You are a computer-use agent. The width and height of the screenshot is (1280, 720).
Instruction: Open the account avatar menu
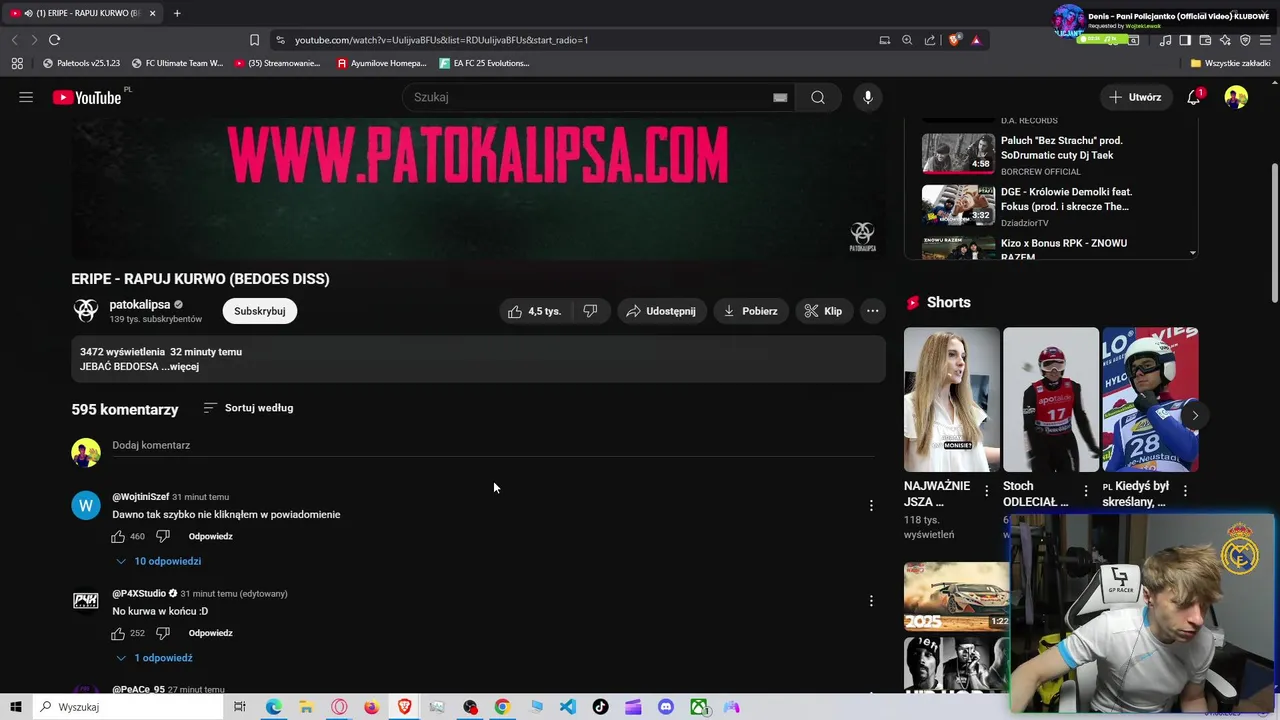click(1236, 97)
